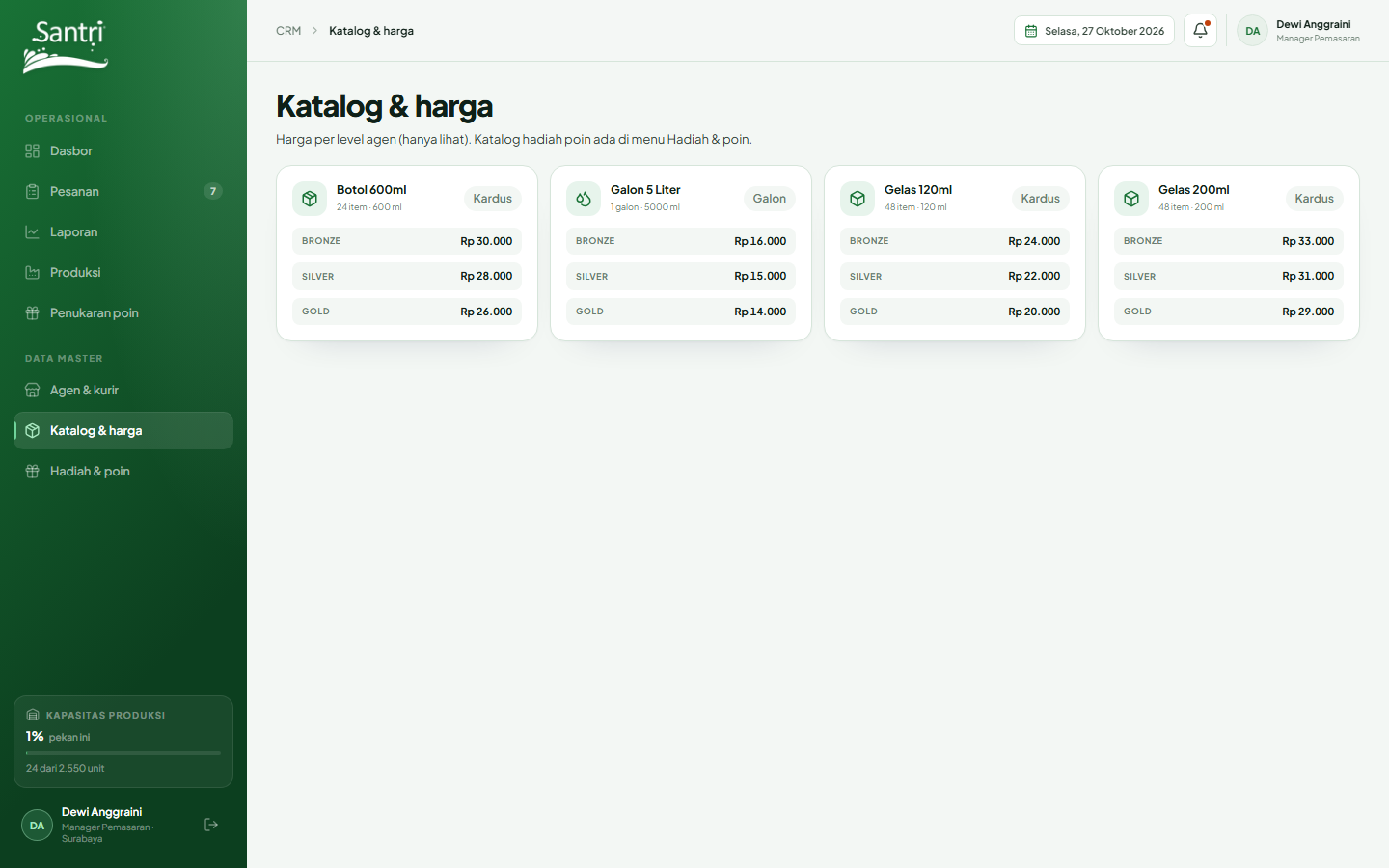1389x868 pixels.
Task: Click the Laporan chart icon
Action: (32, 232)
